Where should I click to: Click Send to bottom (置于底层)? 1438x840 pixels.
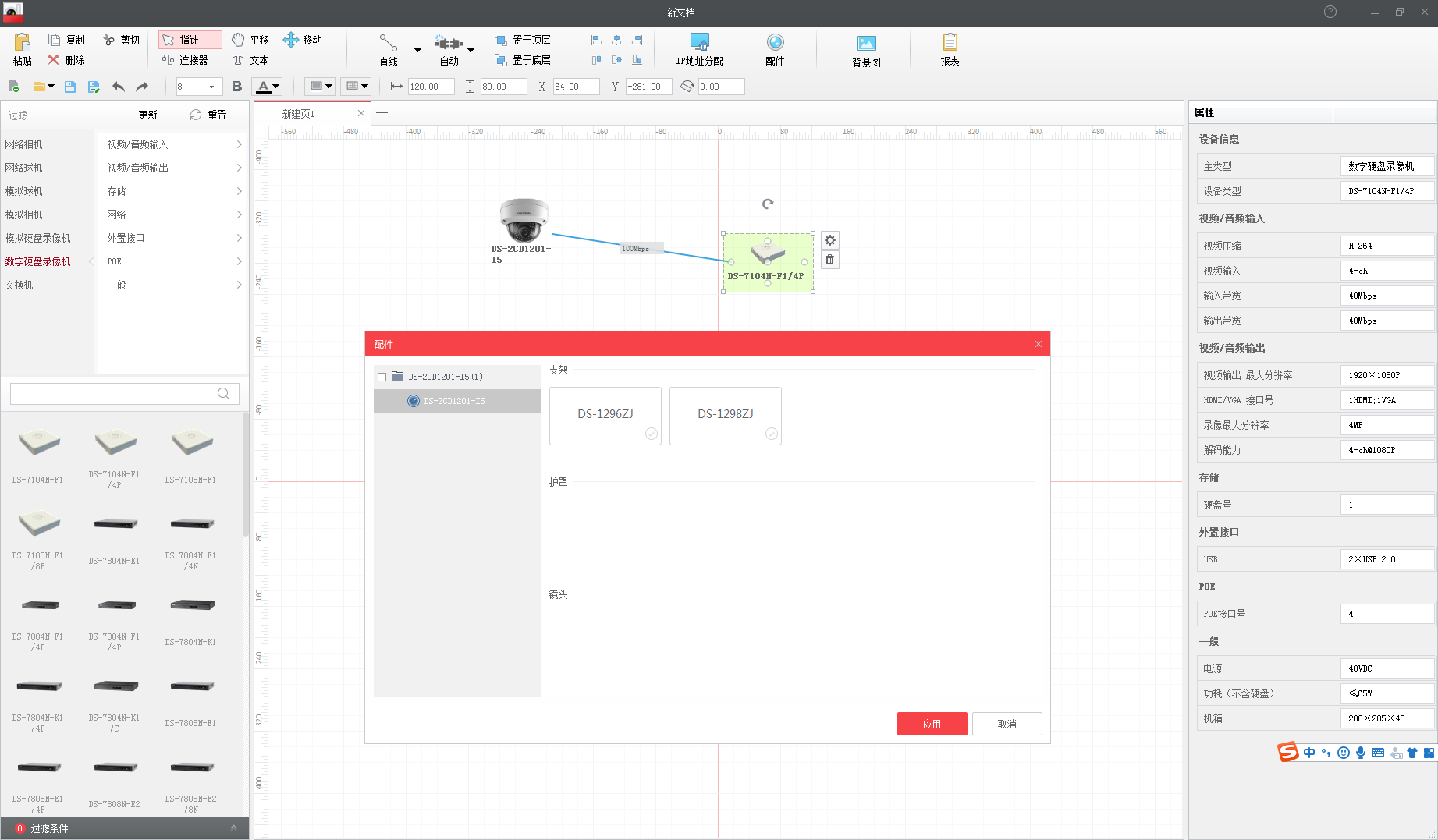(x=523, y=60)
